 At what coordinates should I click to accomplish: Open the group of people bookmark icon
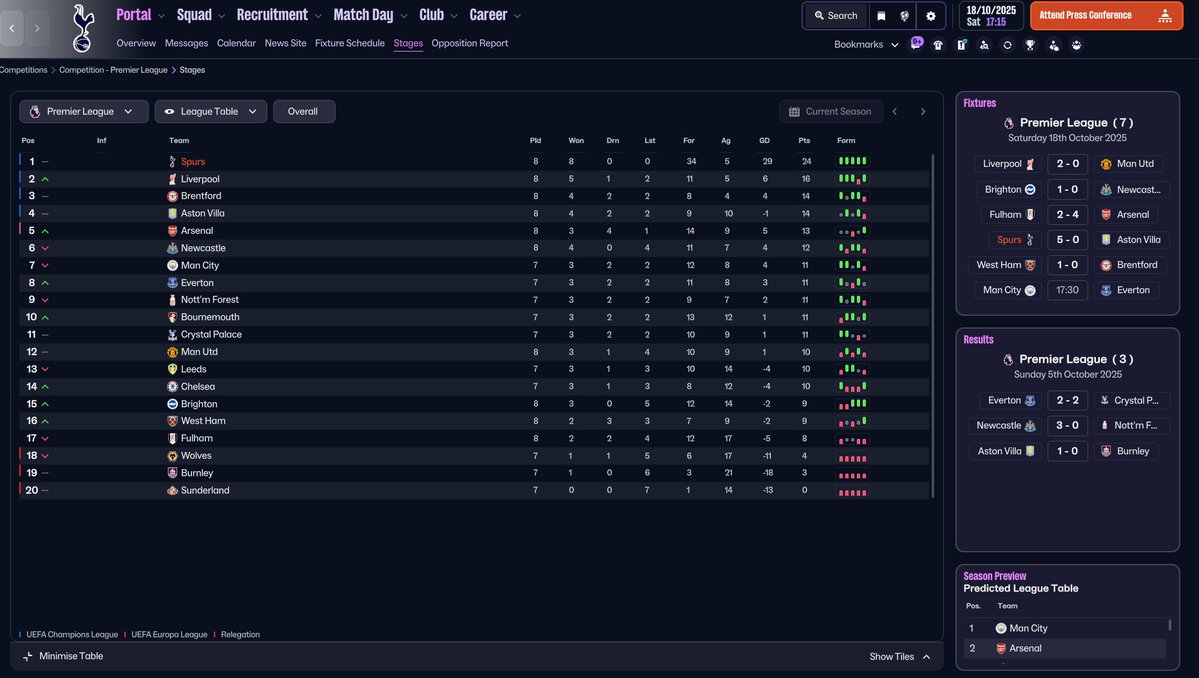coord(1077,45)
